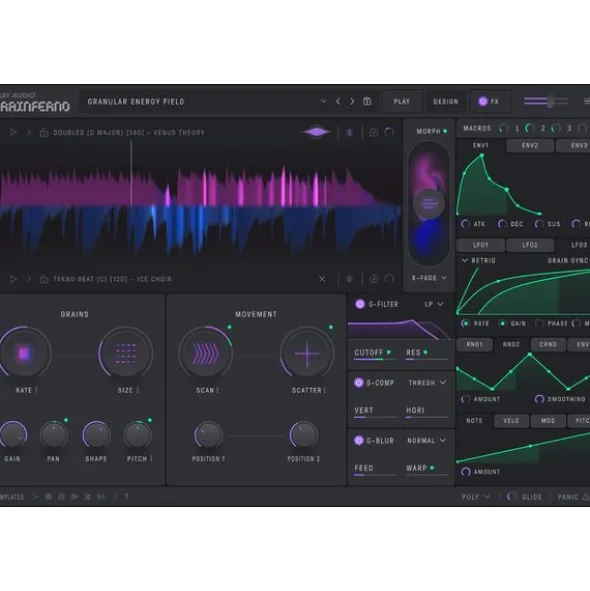Viewport: 590px width, 591px height.
Task: Toggle the Res modulation indicator dot
Action: click(x=425, y=352)
